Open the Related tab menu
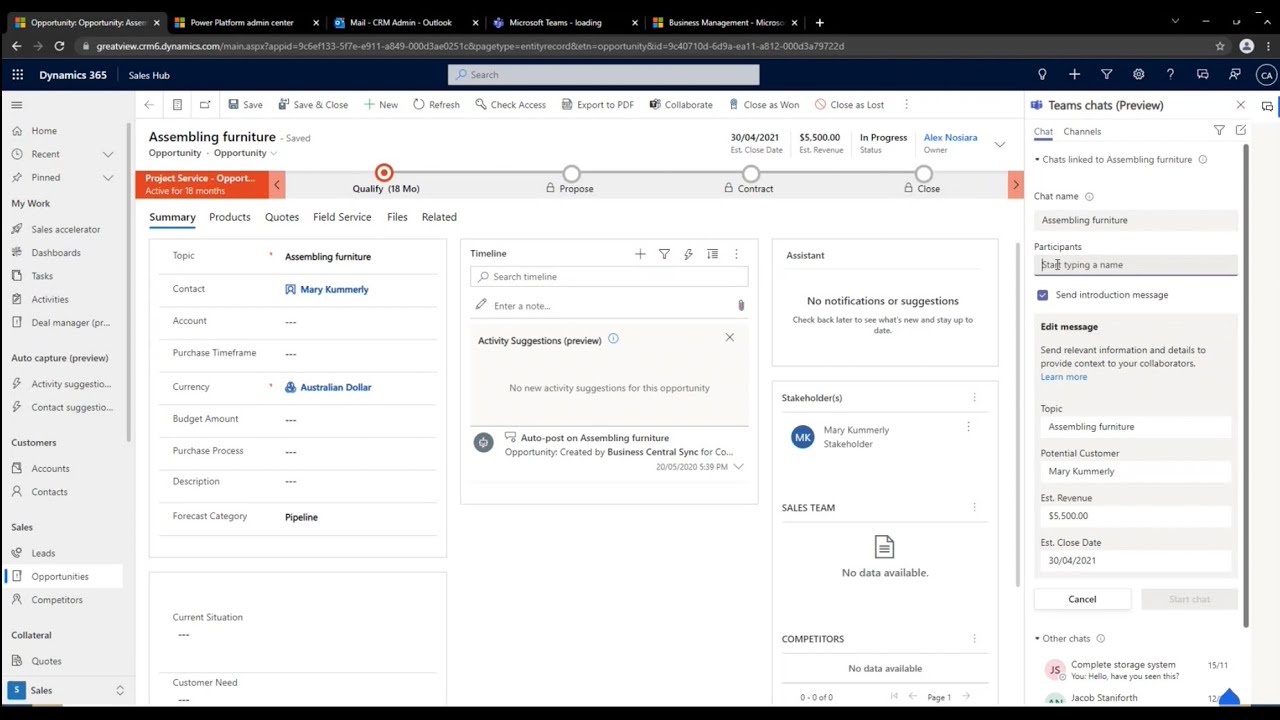 click(439, 217)
